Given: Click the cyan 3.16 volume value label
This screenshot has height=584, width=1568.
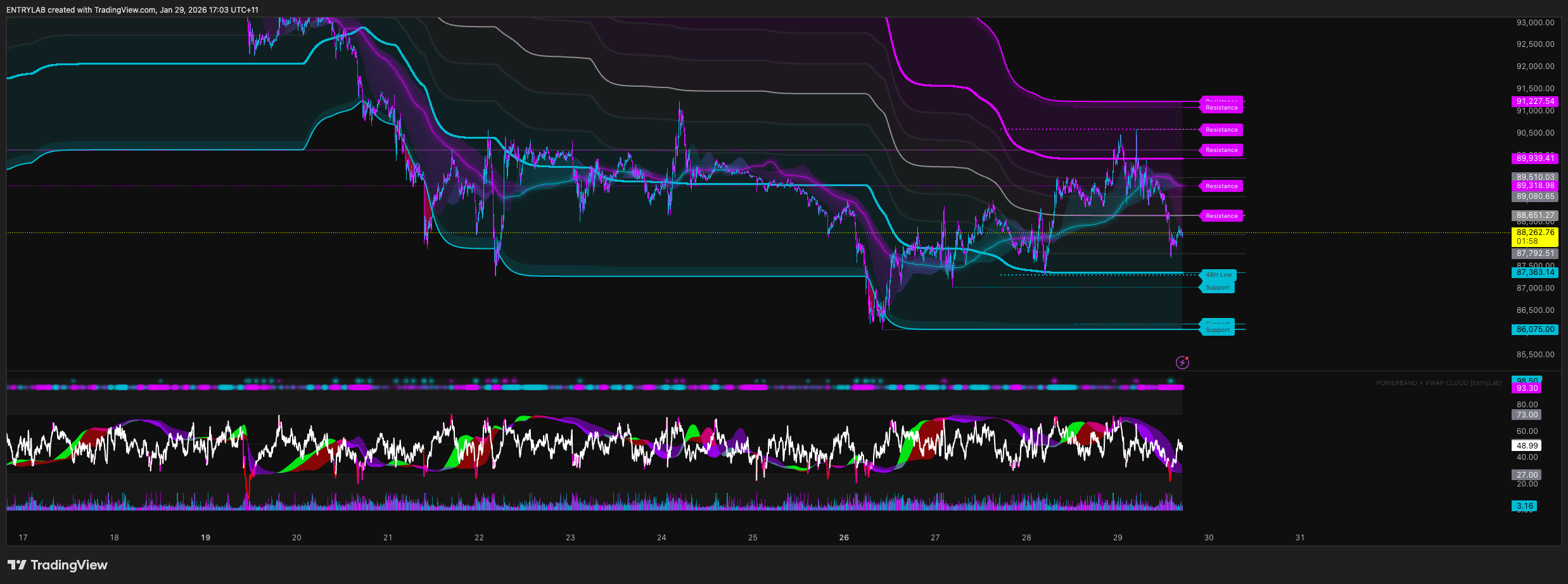Looking at the screenshot, I should click(x=1524, y=506).
